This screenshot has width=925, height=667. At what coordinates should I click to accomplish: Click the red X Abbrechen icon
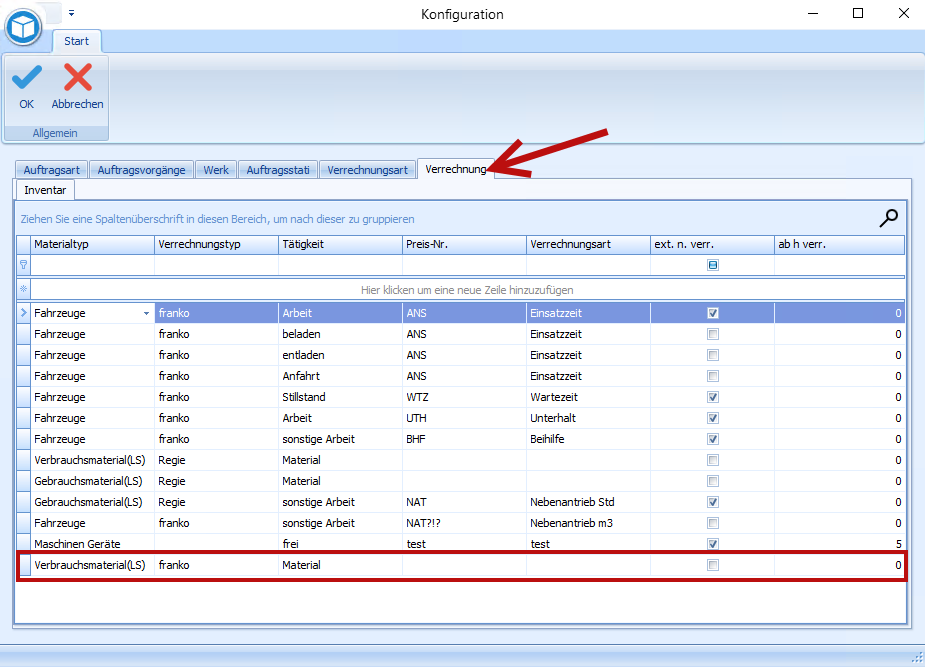(x=77, y=78)
